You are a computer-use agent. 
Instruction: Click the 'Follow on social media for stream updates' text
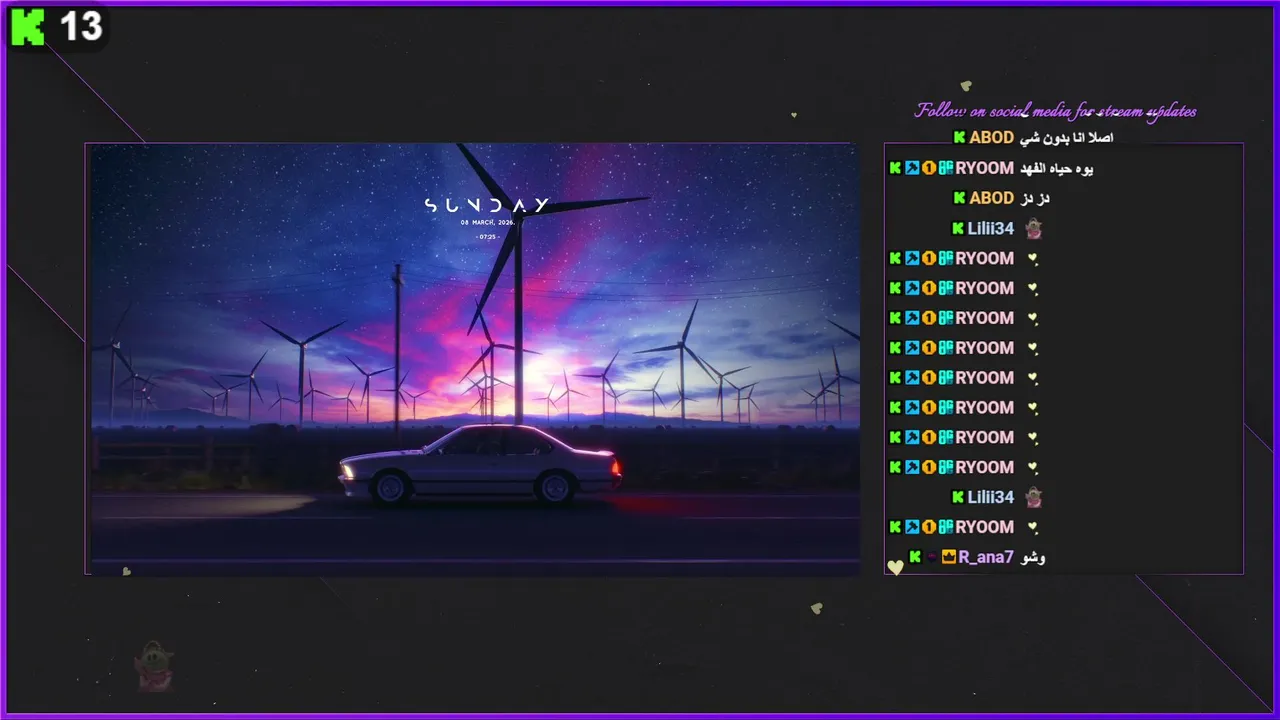point(1055,111)
